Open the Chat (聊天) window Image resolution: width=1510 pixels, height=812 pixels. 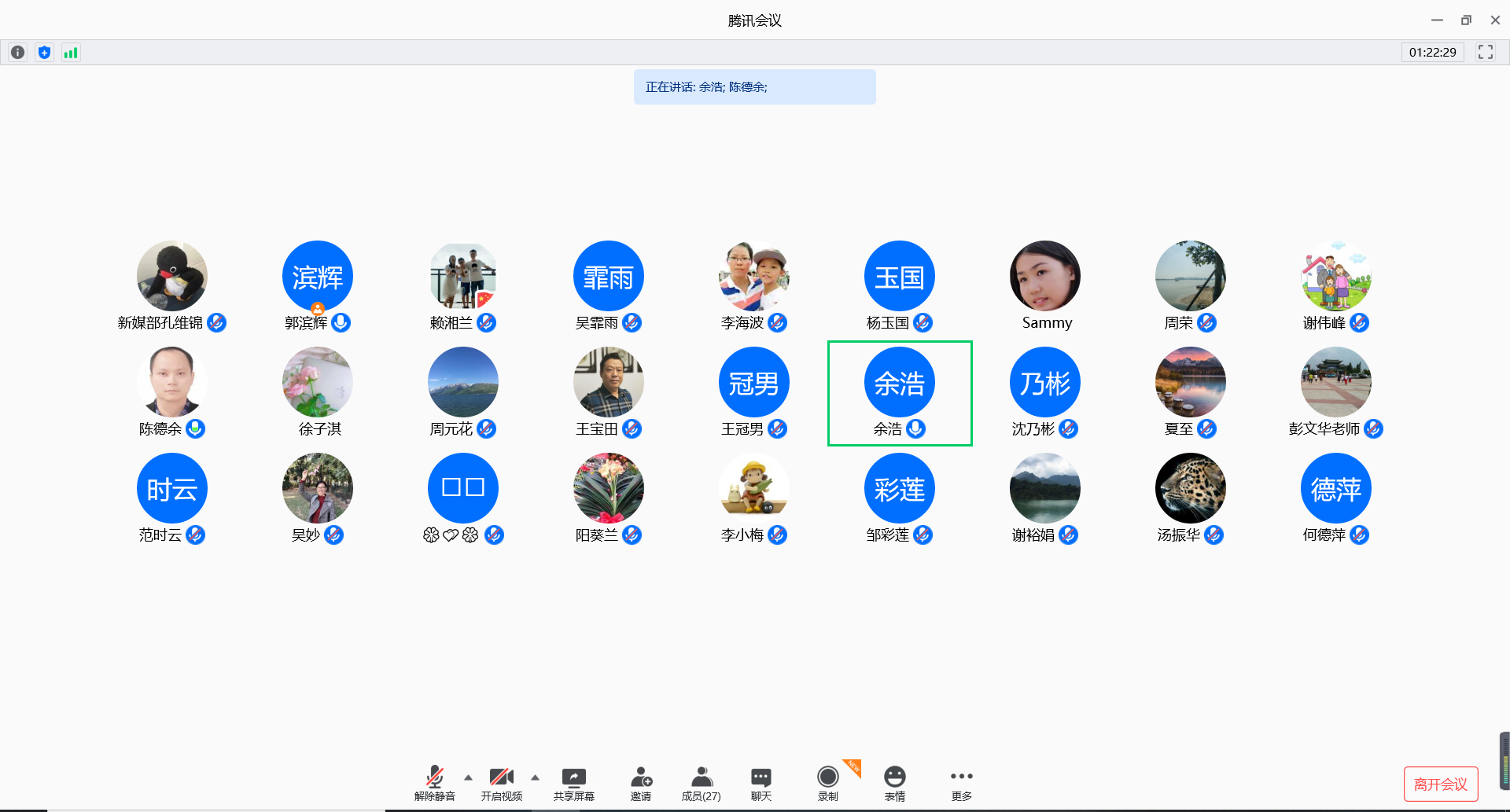[x=761, y=784]
